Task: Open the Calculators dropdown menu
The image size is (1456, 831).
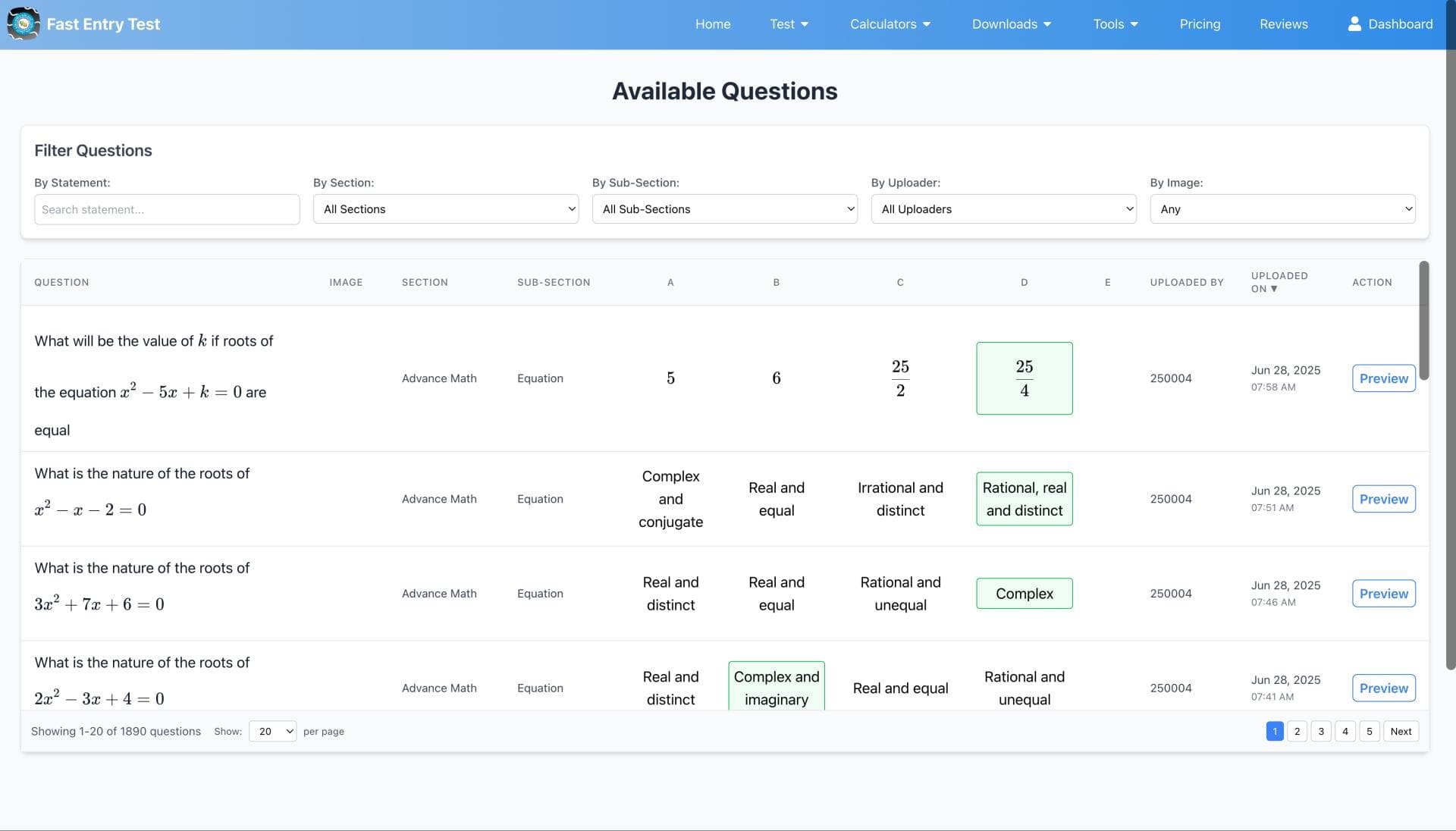Action: click(890, 24)
